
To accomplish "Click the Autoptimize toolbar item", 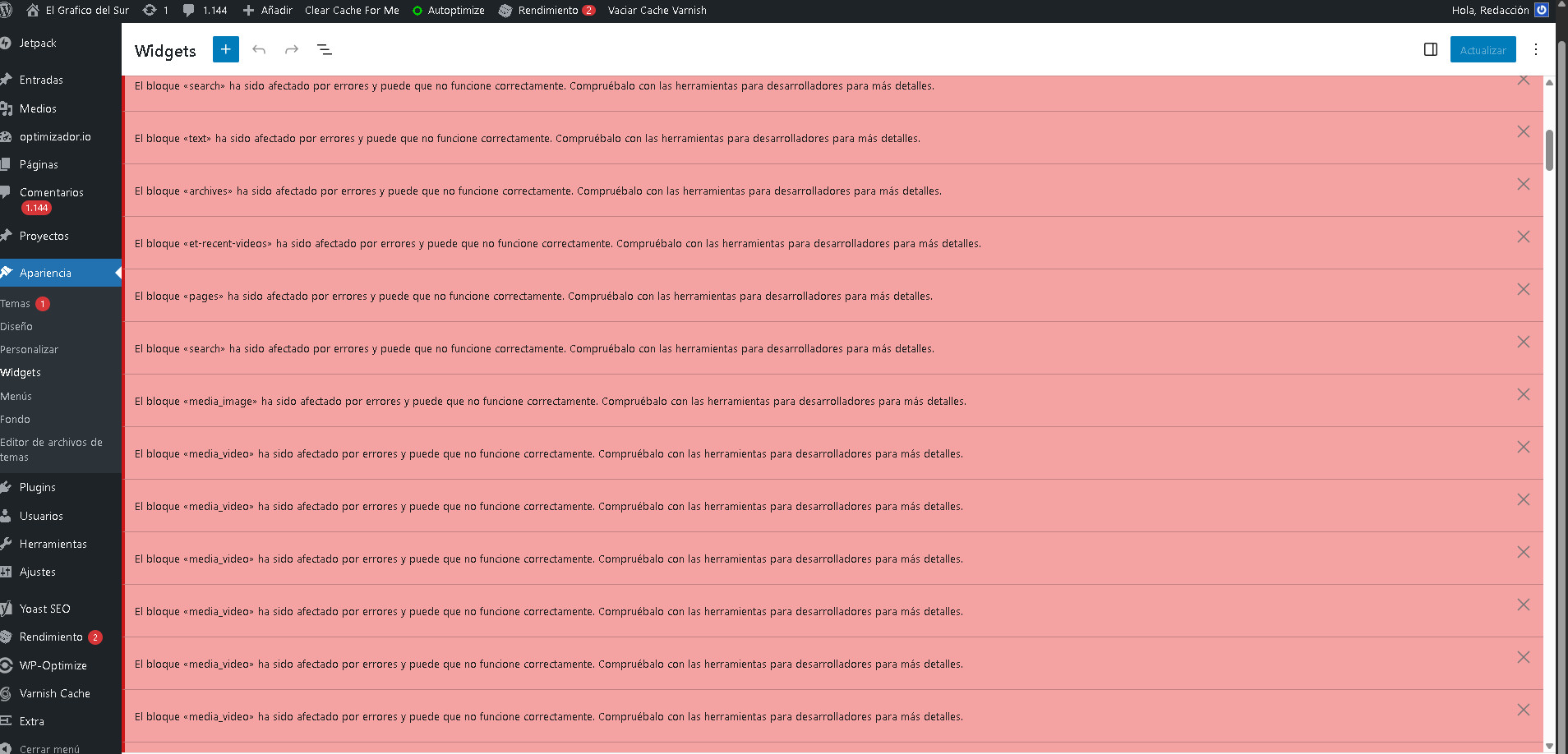I will [449, 11].
